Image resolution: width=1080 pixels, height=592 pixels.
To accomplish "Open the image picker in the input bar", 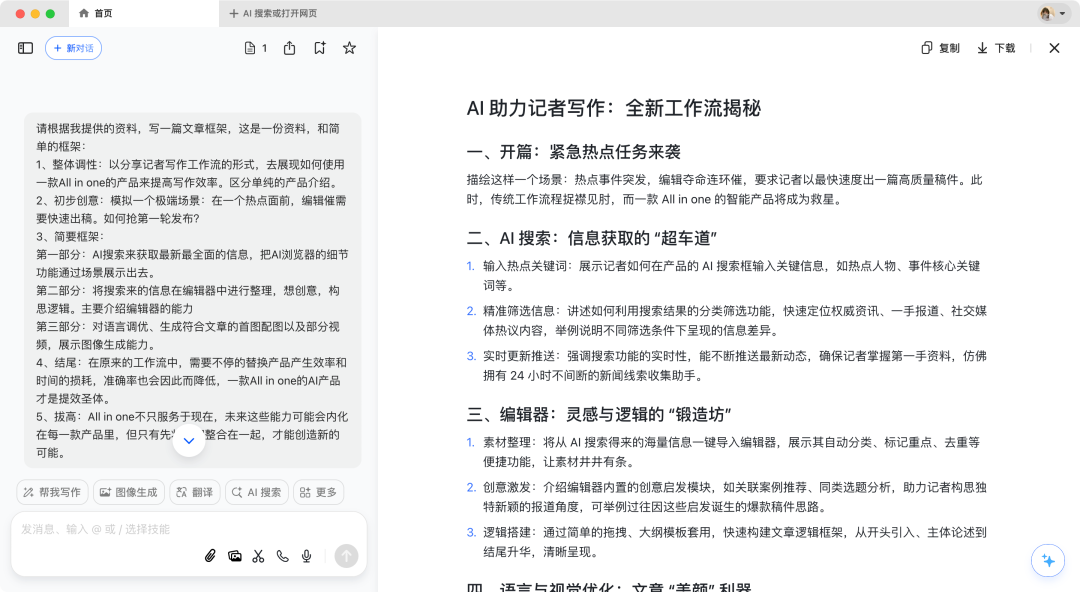I will [x=234, y=556].
